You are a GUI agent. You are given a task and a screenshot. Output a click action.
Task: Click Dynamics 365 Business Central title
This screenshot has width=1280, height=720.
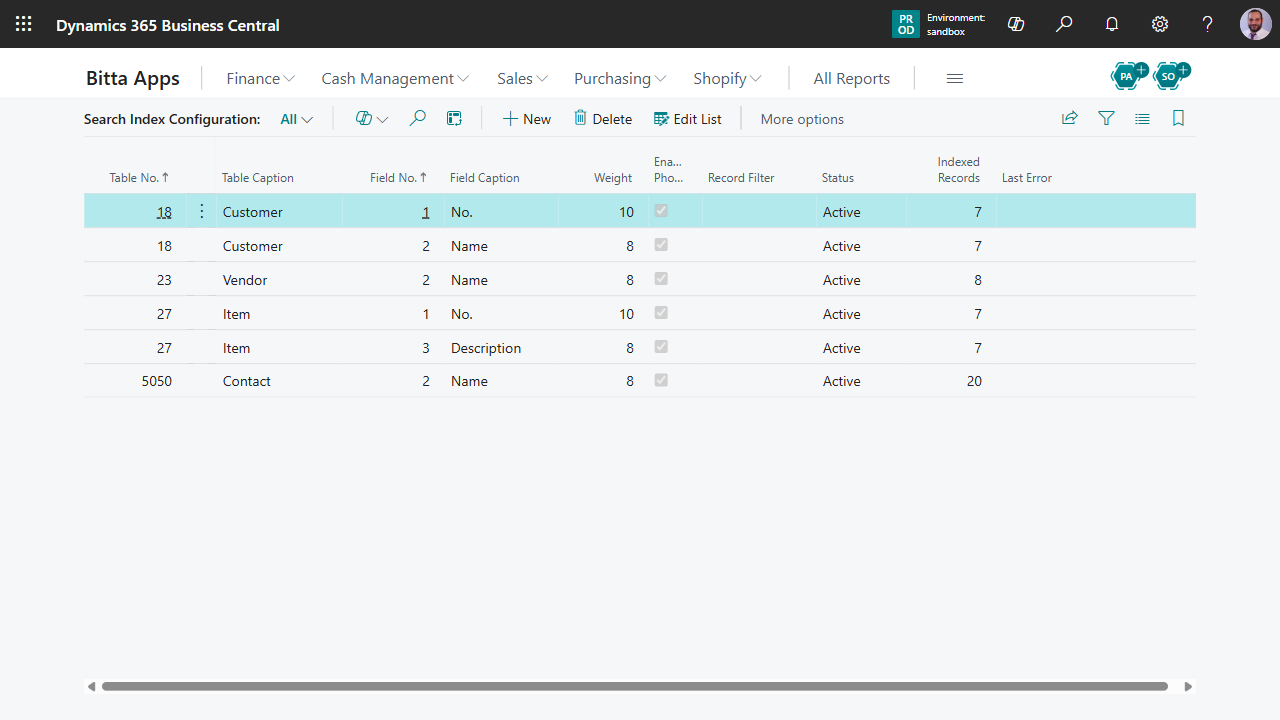(168, 25)
